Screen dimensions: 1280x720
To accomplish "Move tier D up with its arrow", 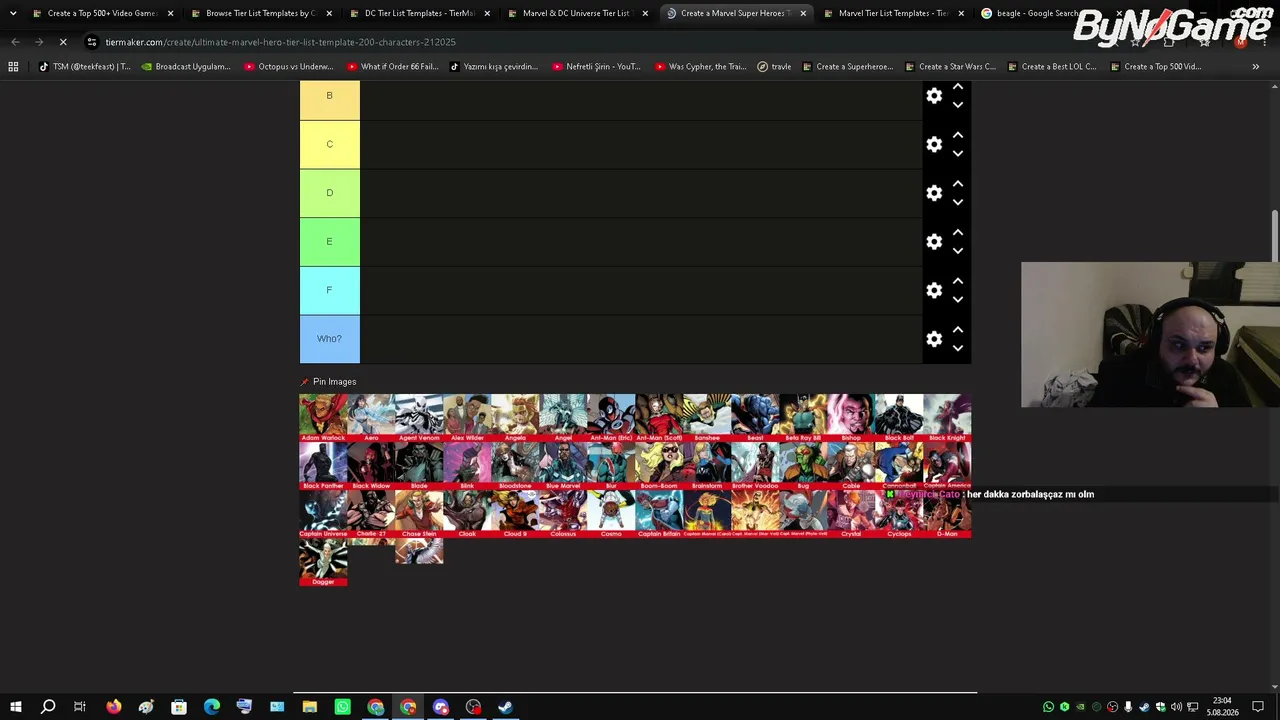I will pos(958,184).
